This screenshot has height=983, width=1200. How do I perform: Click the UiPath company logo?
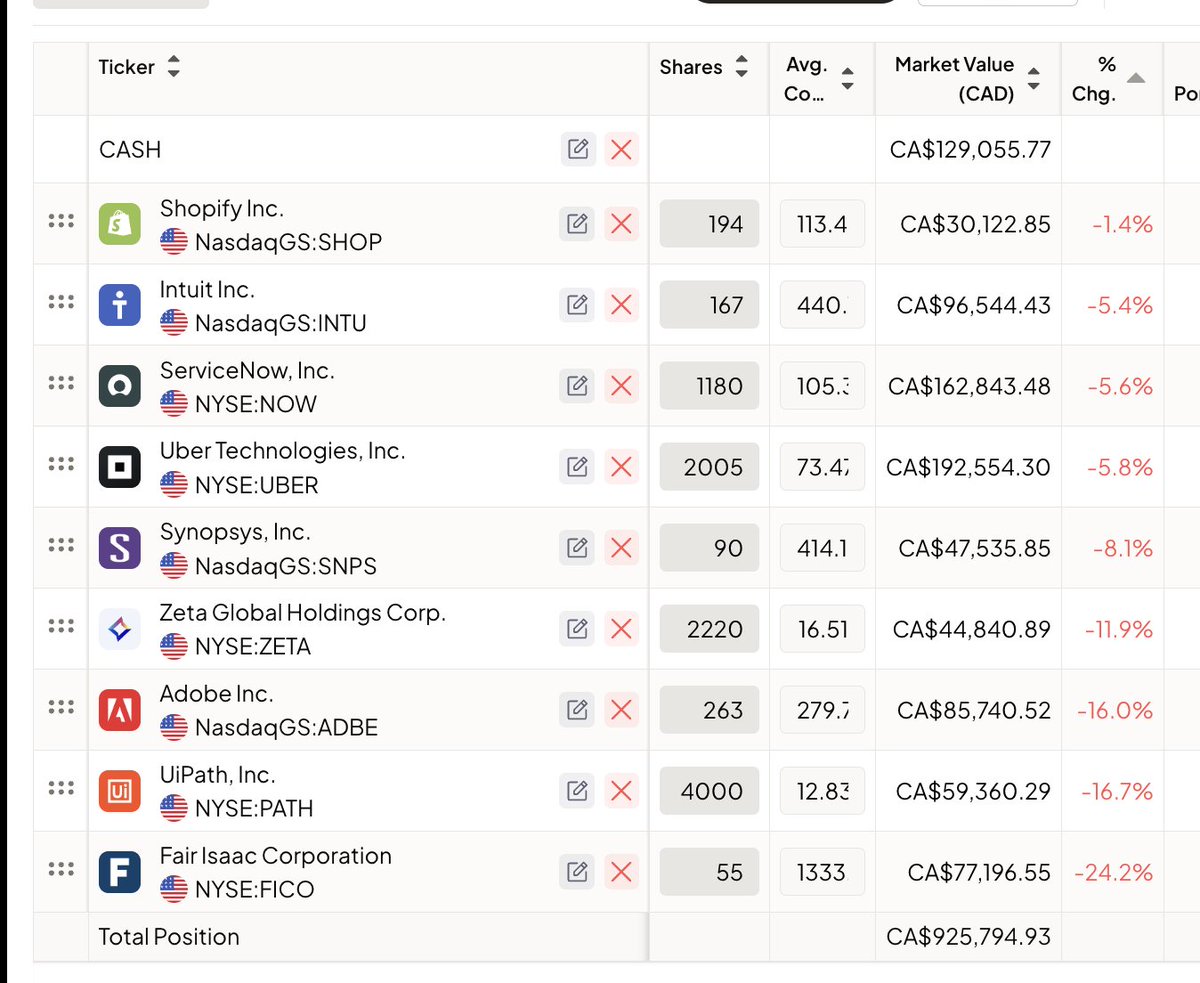tap(120, 791)
